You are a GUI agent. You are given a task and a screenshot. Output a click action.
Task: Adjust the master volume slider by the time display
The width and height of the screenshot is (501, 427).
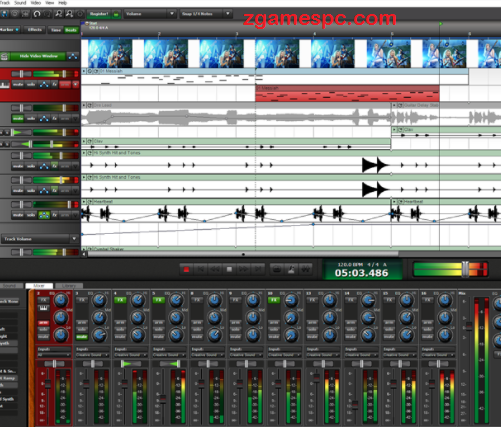click(465, 269)
